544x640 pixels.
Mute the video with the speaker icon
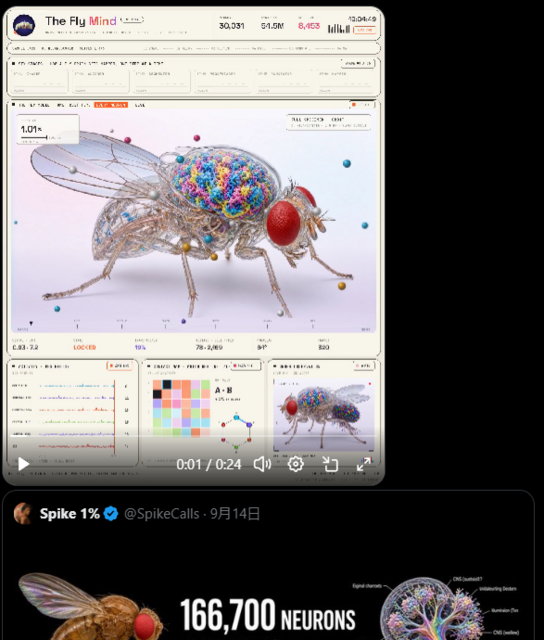(262, 464)
